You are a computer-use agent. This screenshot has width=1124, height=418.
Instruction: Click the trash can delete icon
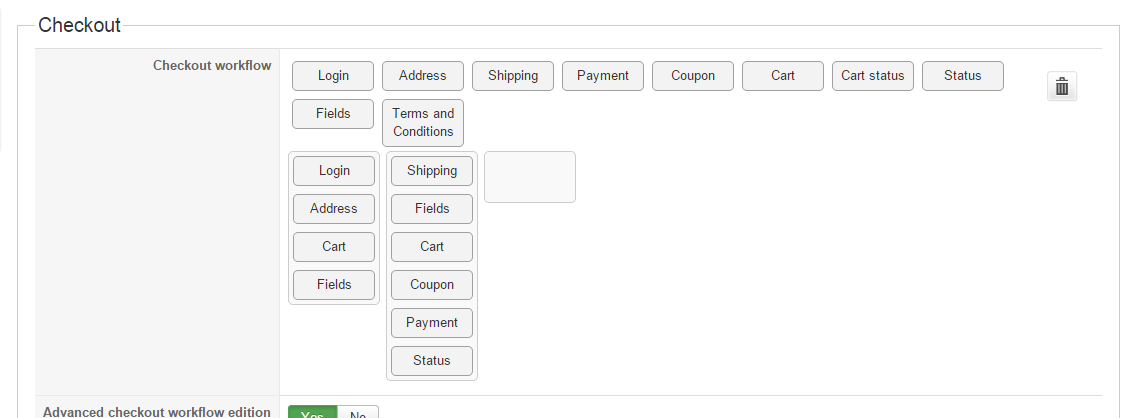pos(1062,87)
